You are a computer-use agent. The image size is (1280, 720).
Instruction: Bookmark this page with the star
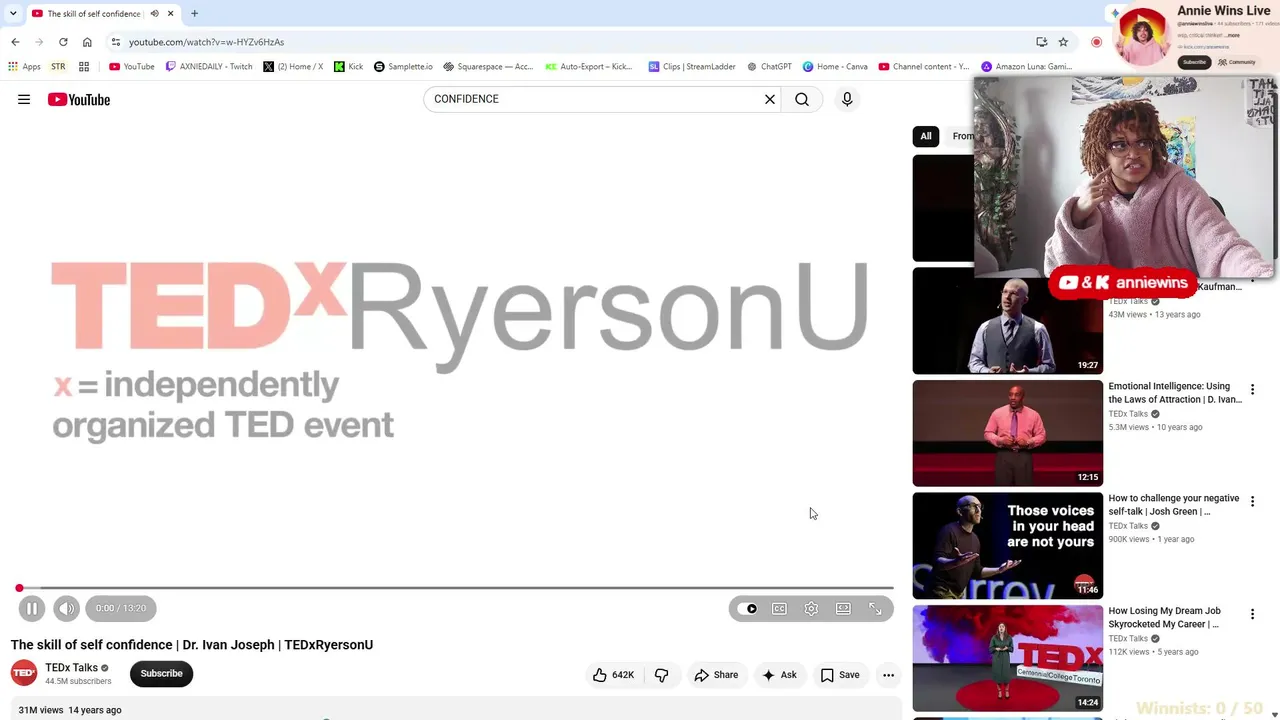1063,42
